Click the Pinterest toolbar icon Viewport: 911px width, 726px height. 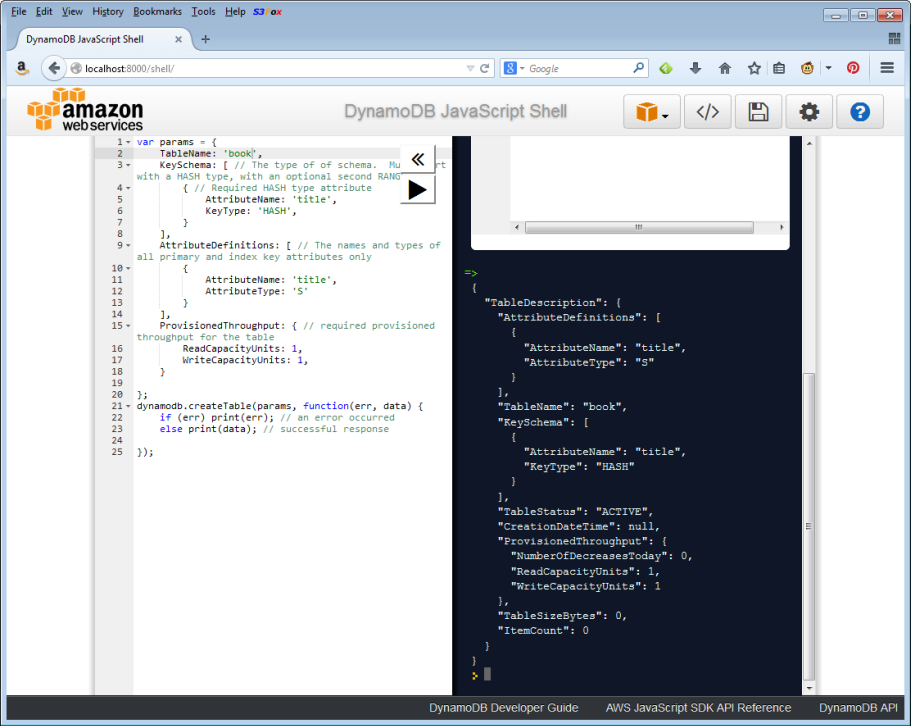(x=853, y=68)
